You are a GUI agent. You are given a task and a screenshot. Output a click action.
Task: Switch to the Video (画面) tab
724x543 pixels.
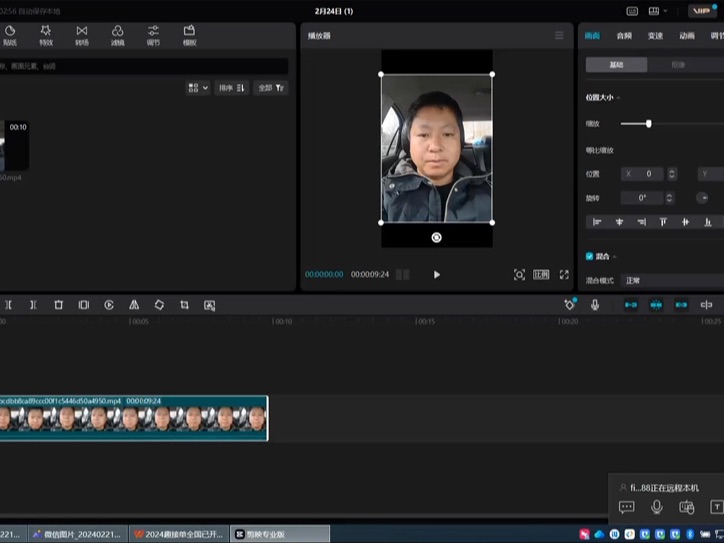pos(592,36)
